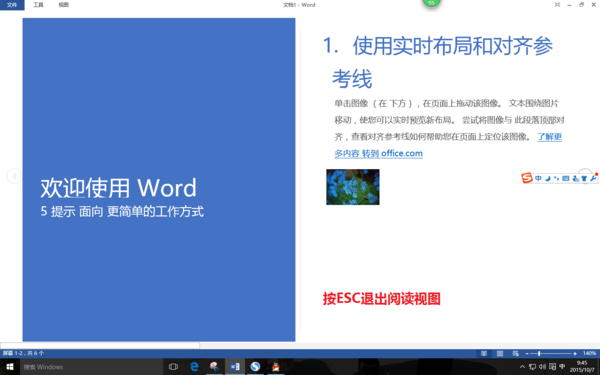Open the Windows Start menu
The height and width of the screenshot is (375, 600).
pyautogui.click(x=10, y=367)
